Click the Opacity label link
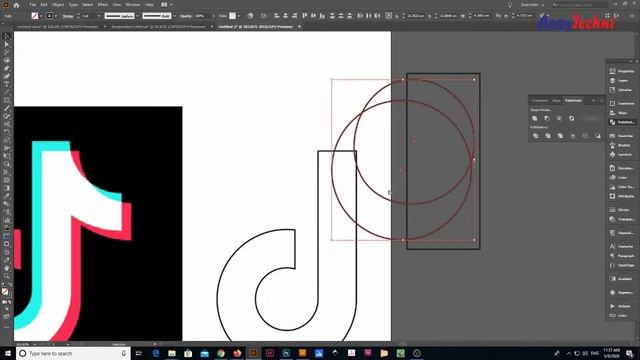This screenshot has width=640, height=360. coord(185,16)
